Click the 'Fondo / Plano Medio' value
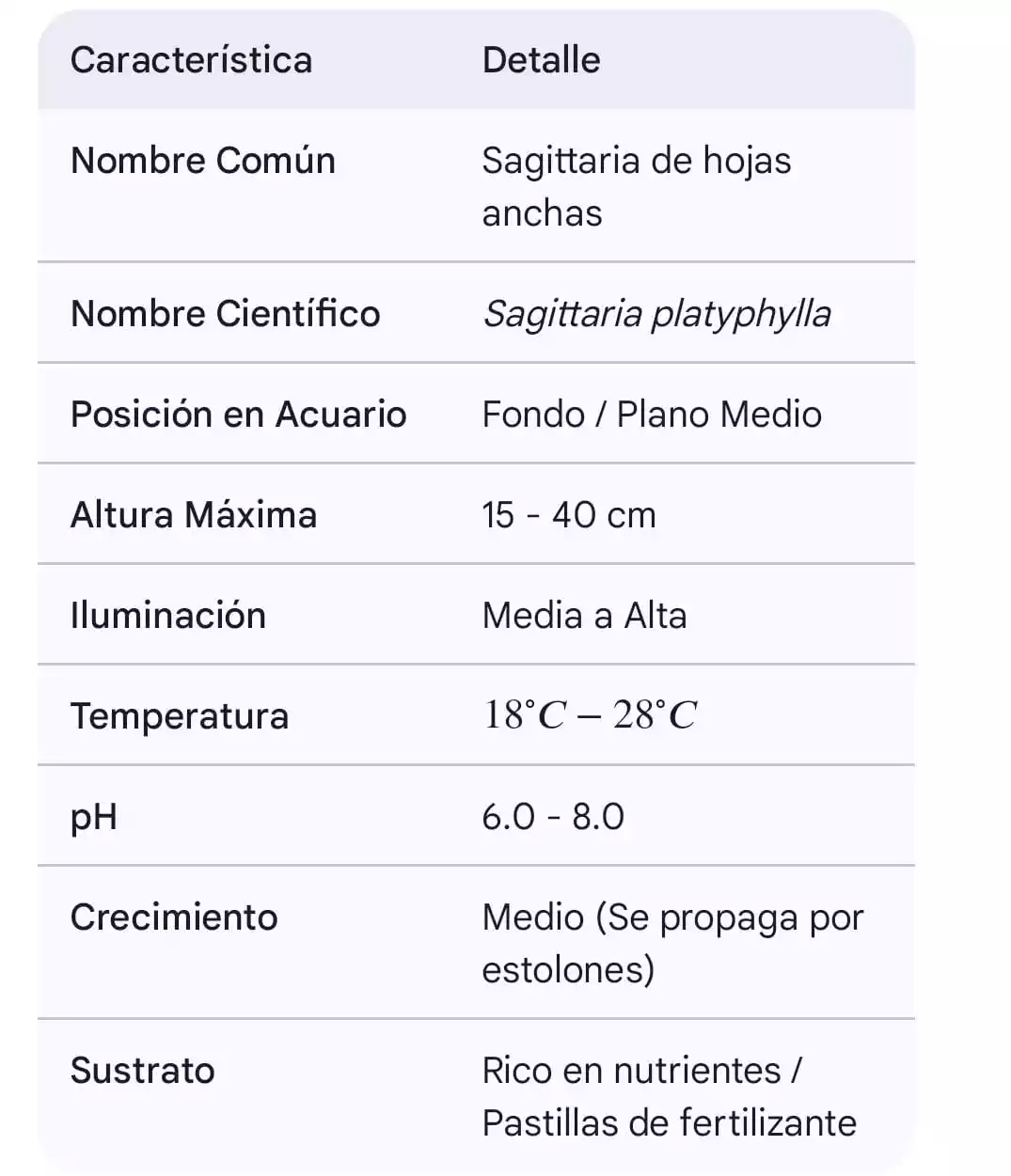Image resolution: width=1011 pixels, height=1176 pixels. coord(652,415)
